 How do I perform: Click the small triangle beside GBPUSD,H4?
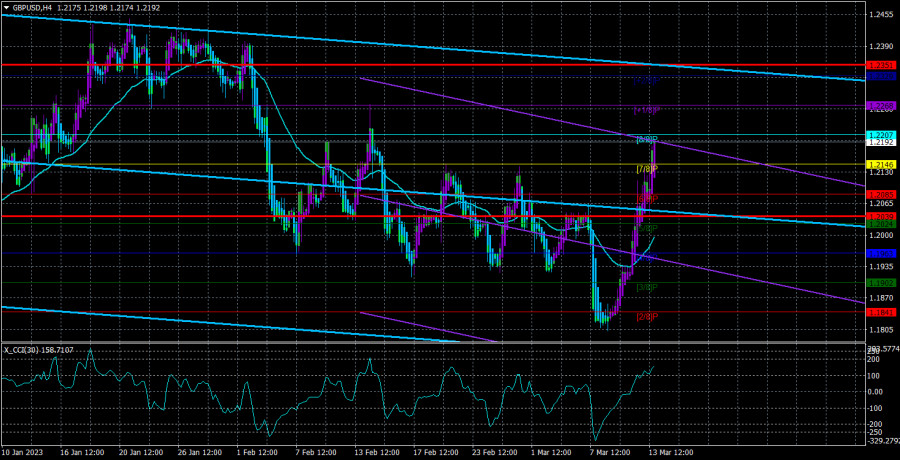point(6,8)
